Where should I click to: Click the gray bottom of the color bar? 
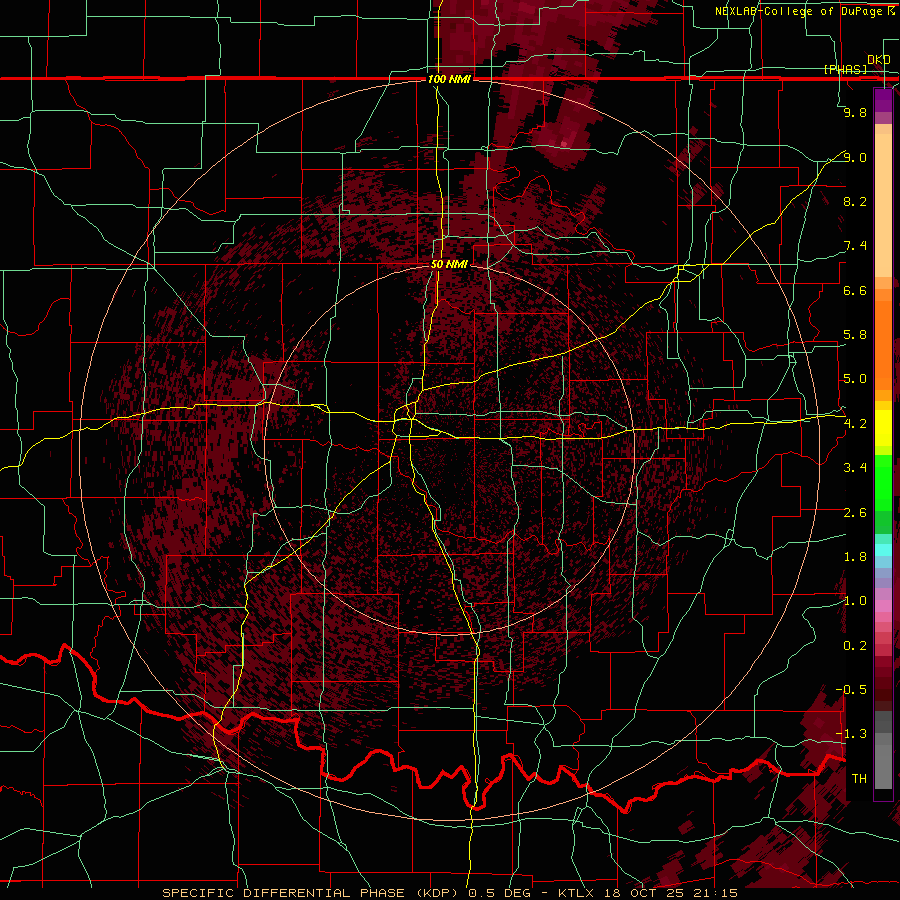click(883, 751)
